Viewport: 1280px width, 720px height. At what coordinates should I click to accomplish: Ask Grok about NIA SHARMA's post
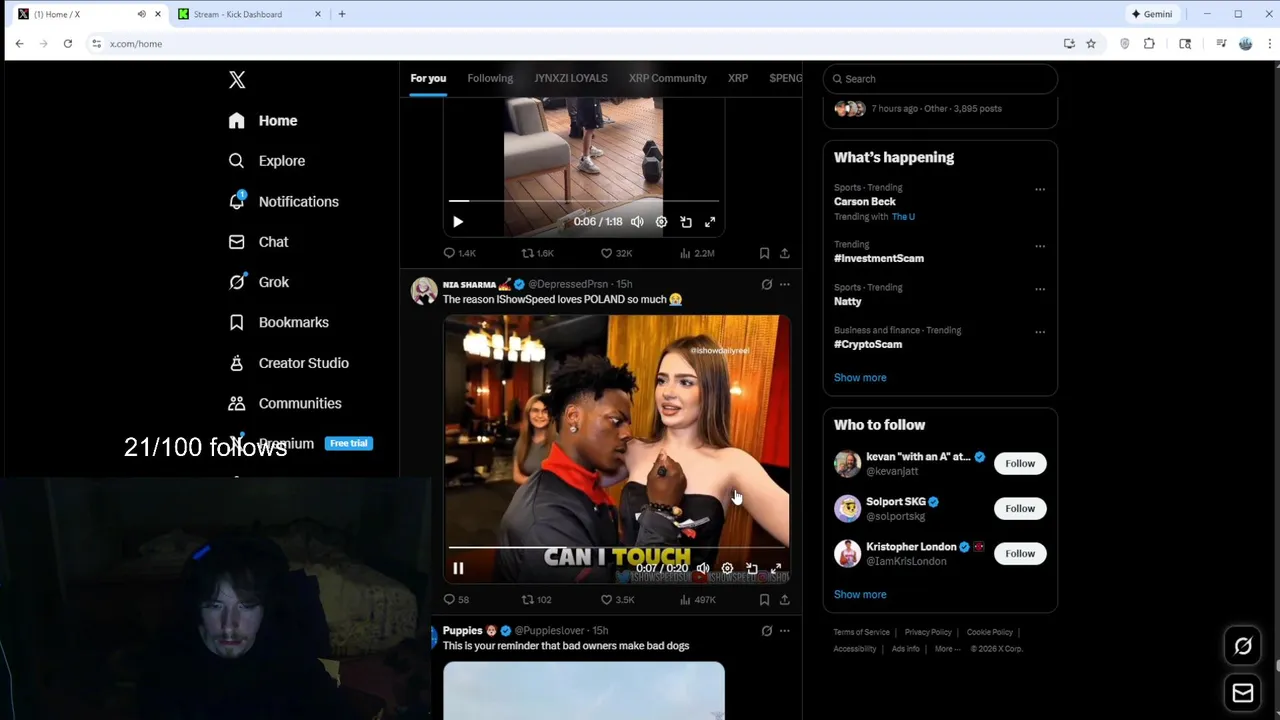coord(767,284)
